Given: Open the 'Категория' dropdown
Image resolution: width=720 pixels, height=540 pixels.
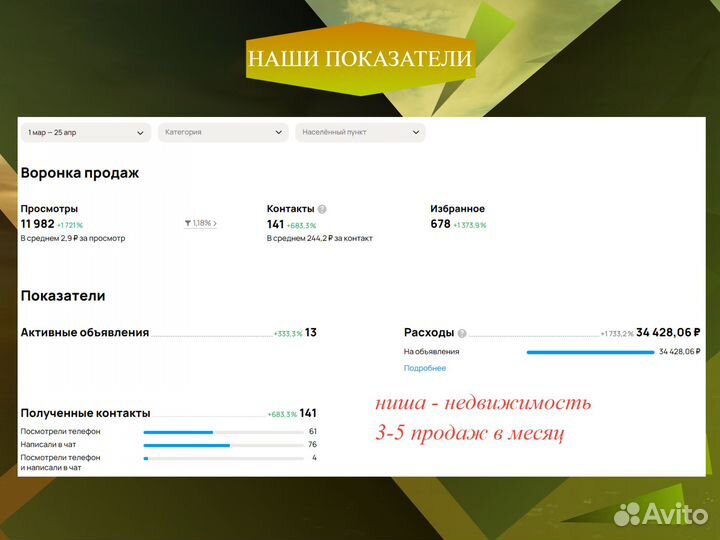Looking at the screenshot, I should point(223,132).
